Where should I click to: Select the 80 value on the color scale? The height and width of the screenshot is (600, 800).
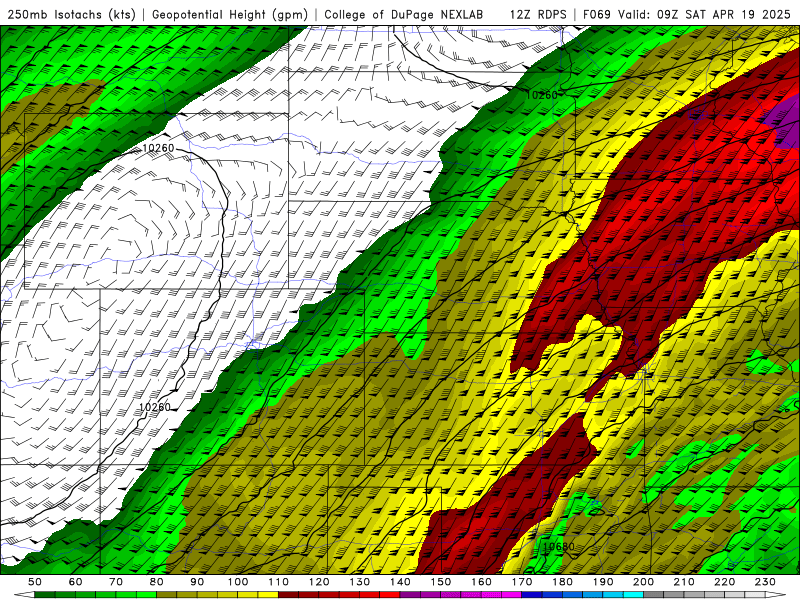tap(157, 582)
